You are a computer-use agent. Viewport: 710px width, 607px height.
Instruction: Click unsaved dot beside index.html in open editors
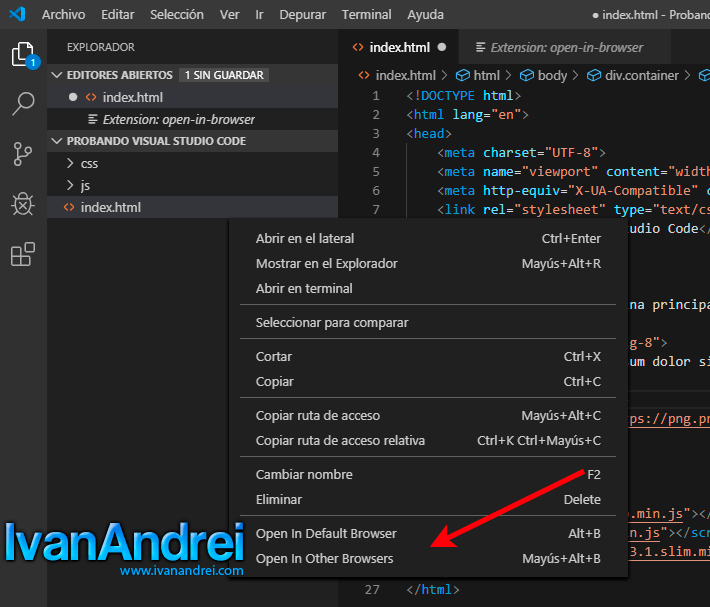coord(73,97)
